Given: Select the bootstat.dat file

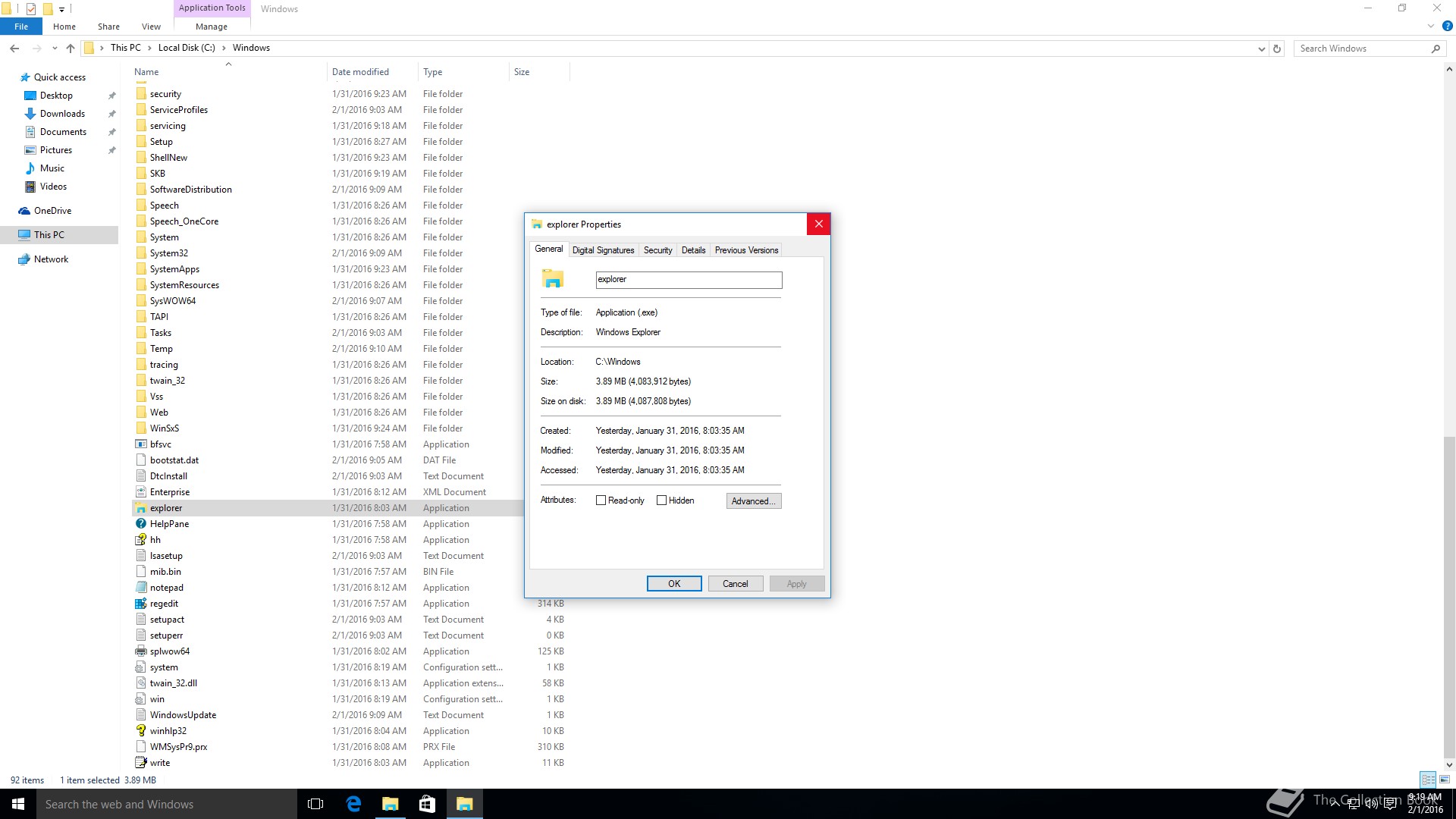Looking at the screenshot, I should coord(174,460).
